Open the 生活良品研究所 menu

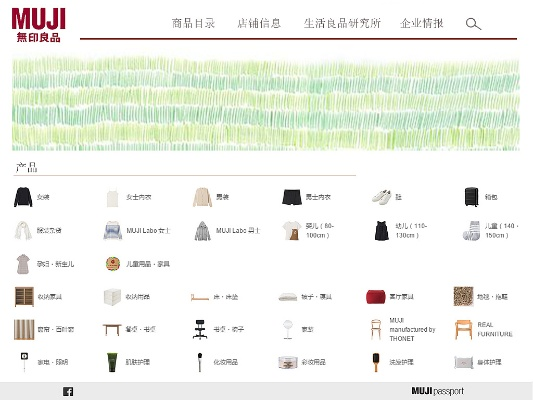tap(342, 23)
